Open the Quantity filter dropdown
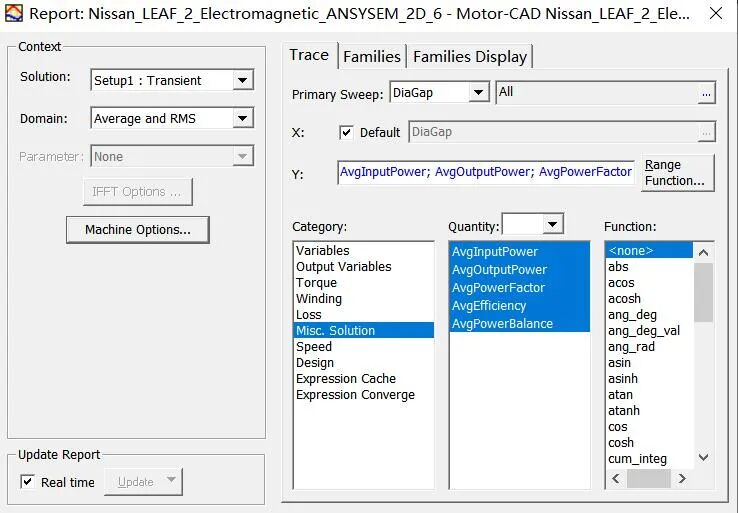The height and width of the screenshot is (513, 738). (x=533, y=224)
